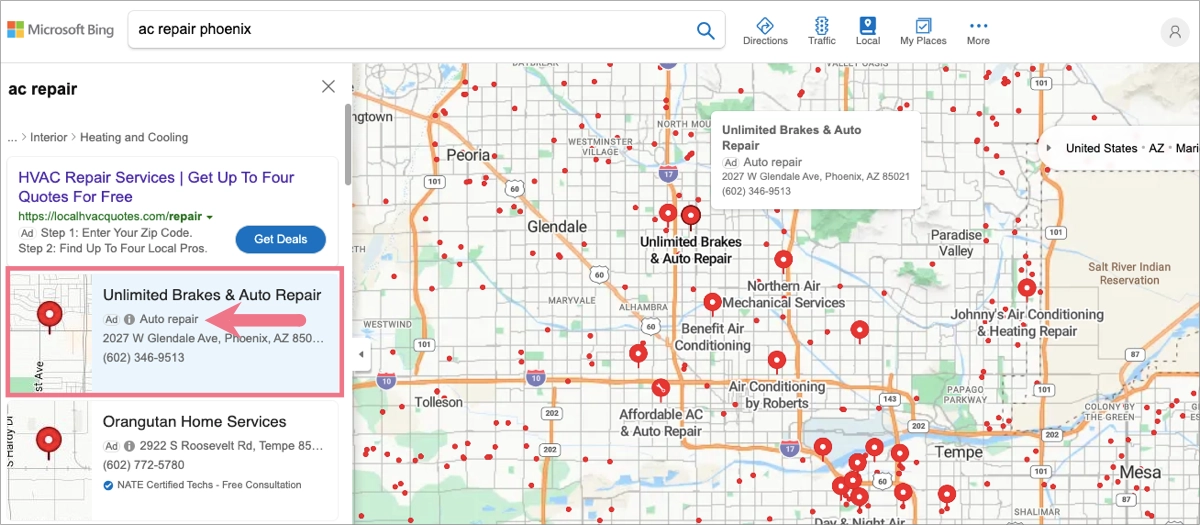Click the popup's (602) 346-9513 phone number
This screenshot has height=525, width=1200.
pos(756,191)
